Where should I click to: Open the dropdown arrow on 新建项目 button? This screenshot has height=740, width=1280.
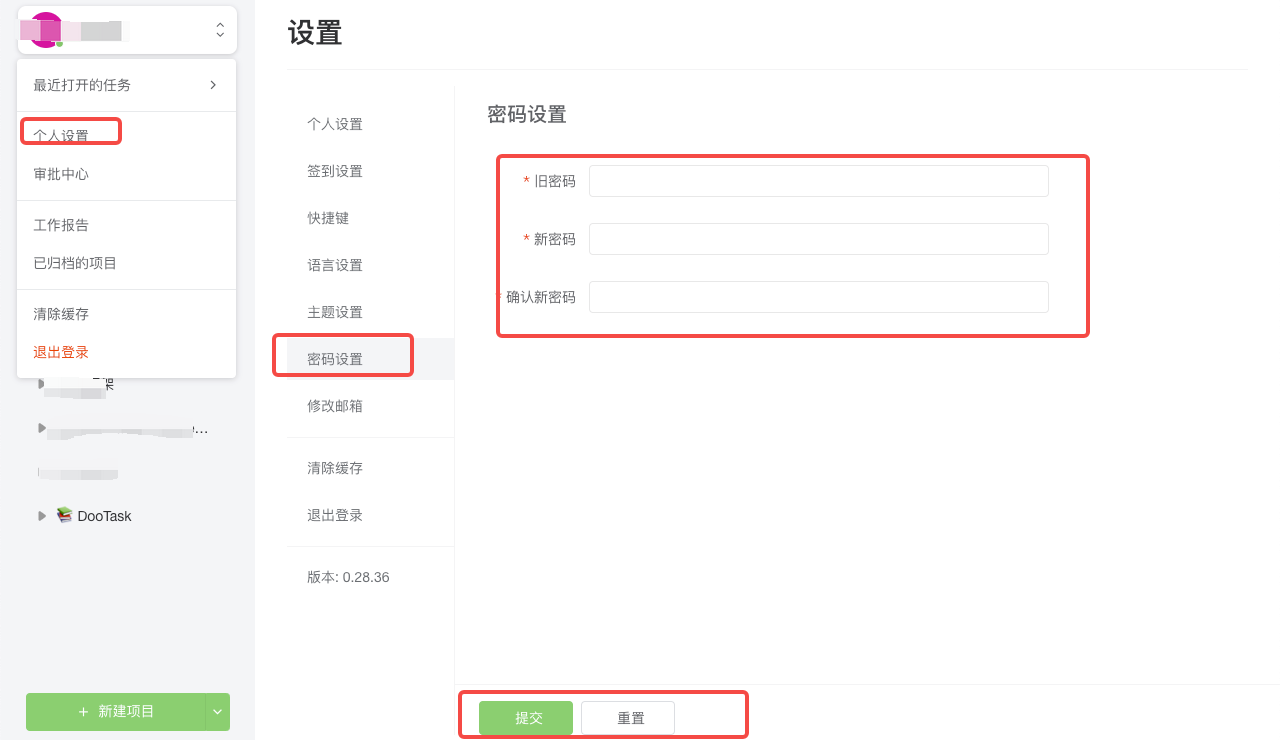(217, 712)
